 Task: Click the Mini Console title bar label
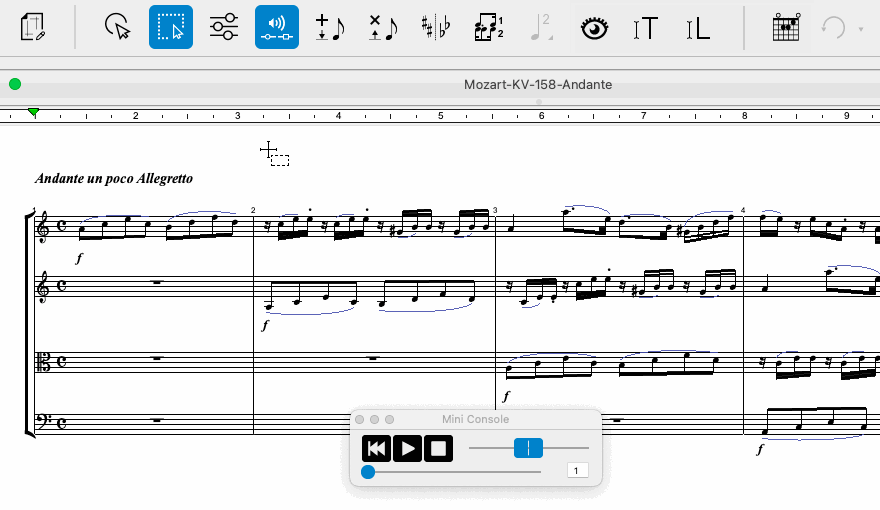[475, 419]
